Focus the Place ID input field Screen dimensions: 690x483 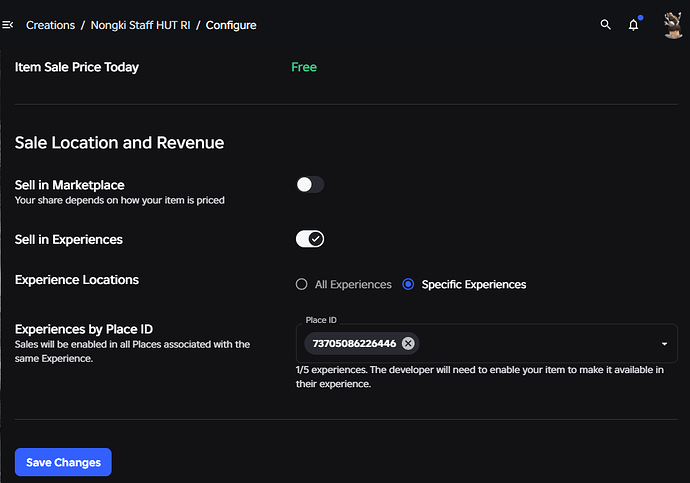(486, 343)
